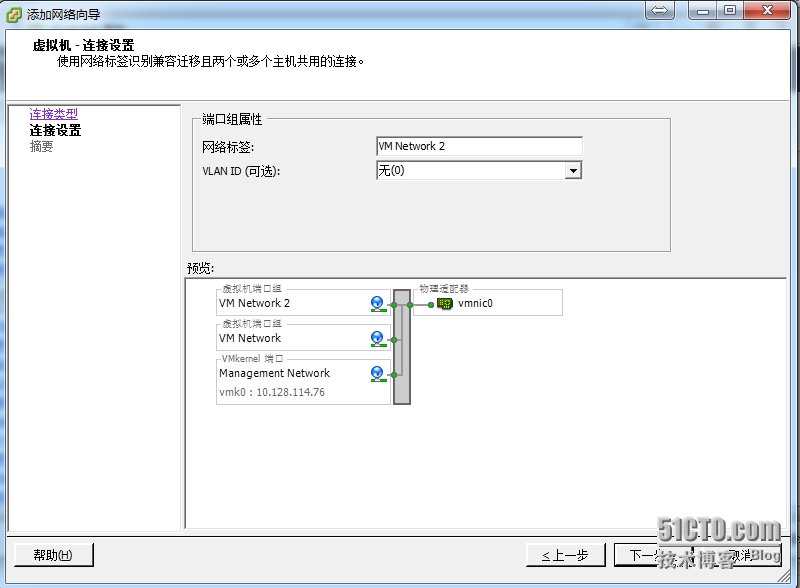Viewport: 800px width, 588px height.
Task: Click the 下一步 next button
Action: [x=653, y=555]
